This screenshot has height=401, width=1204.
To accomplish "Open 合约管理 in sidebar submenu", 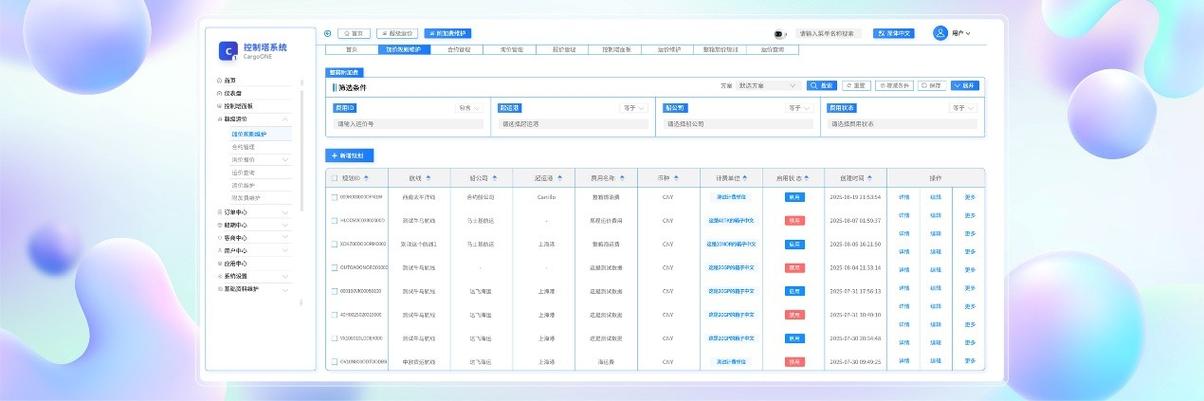I will tap(243, 146).
